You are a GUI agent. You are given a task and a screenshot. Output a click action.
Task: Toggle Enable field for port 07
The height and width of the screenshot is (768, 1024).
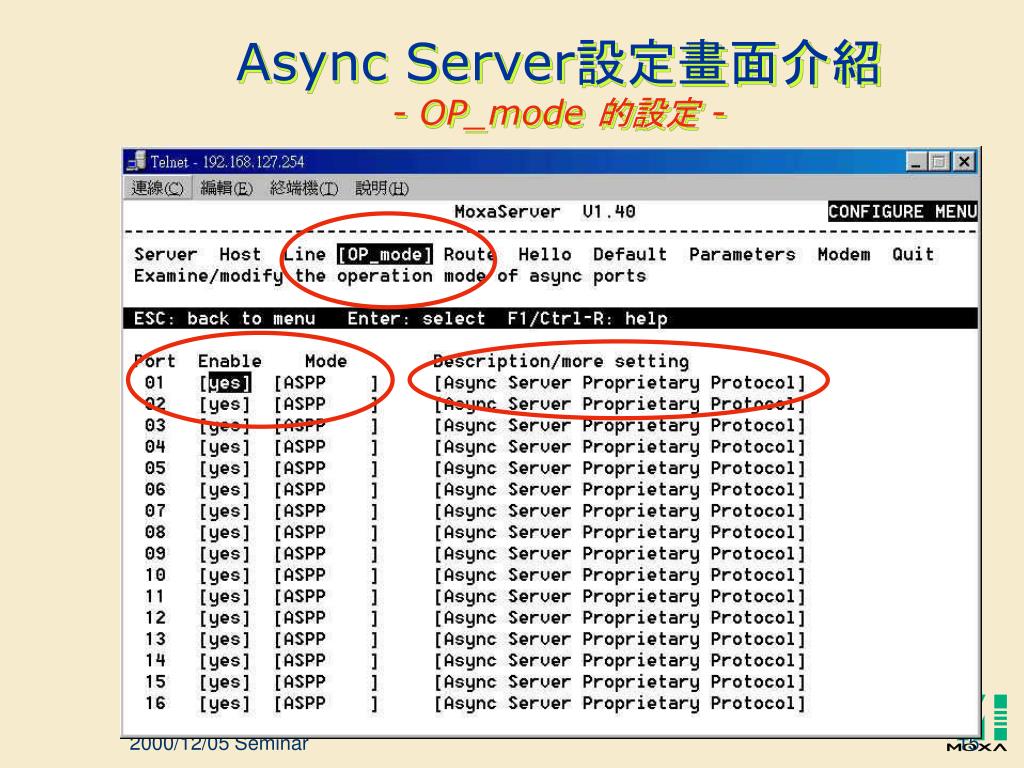[225, 511]
